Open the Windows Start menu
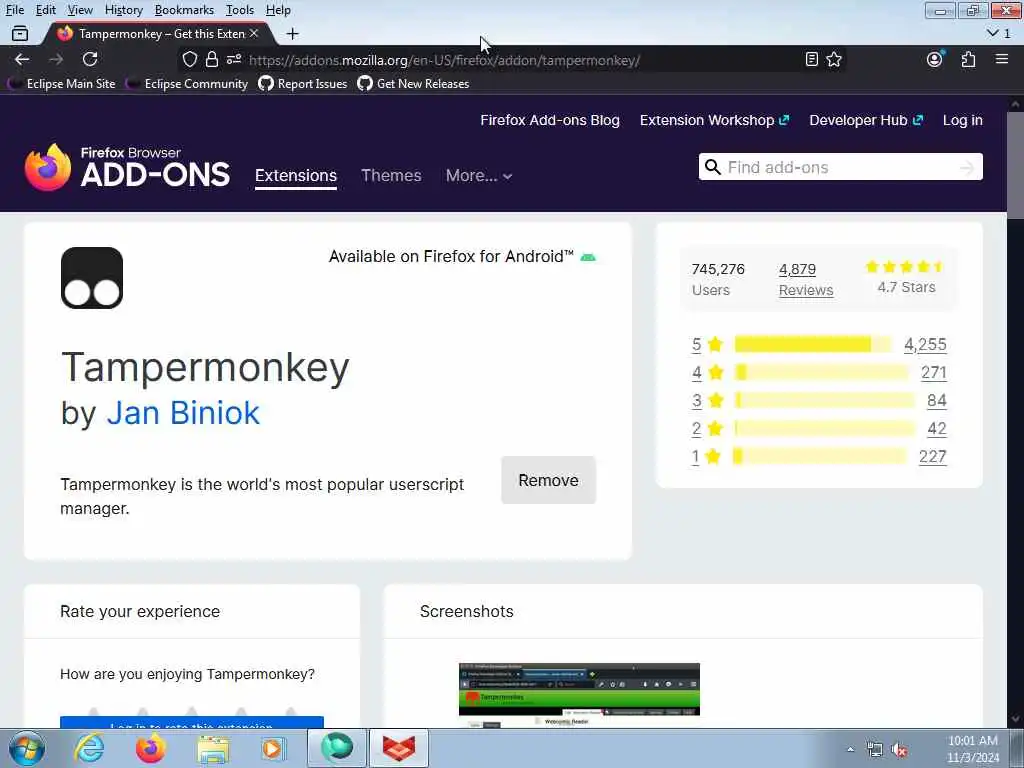The height and width of the screenshot is (768, 1024). [x=26, y=748]
